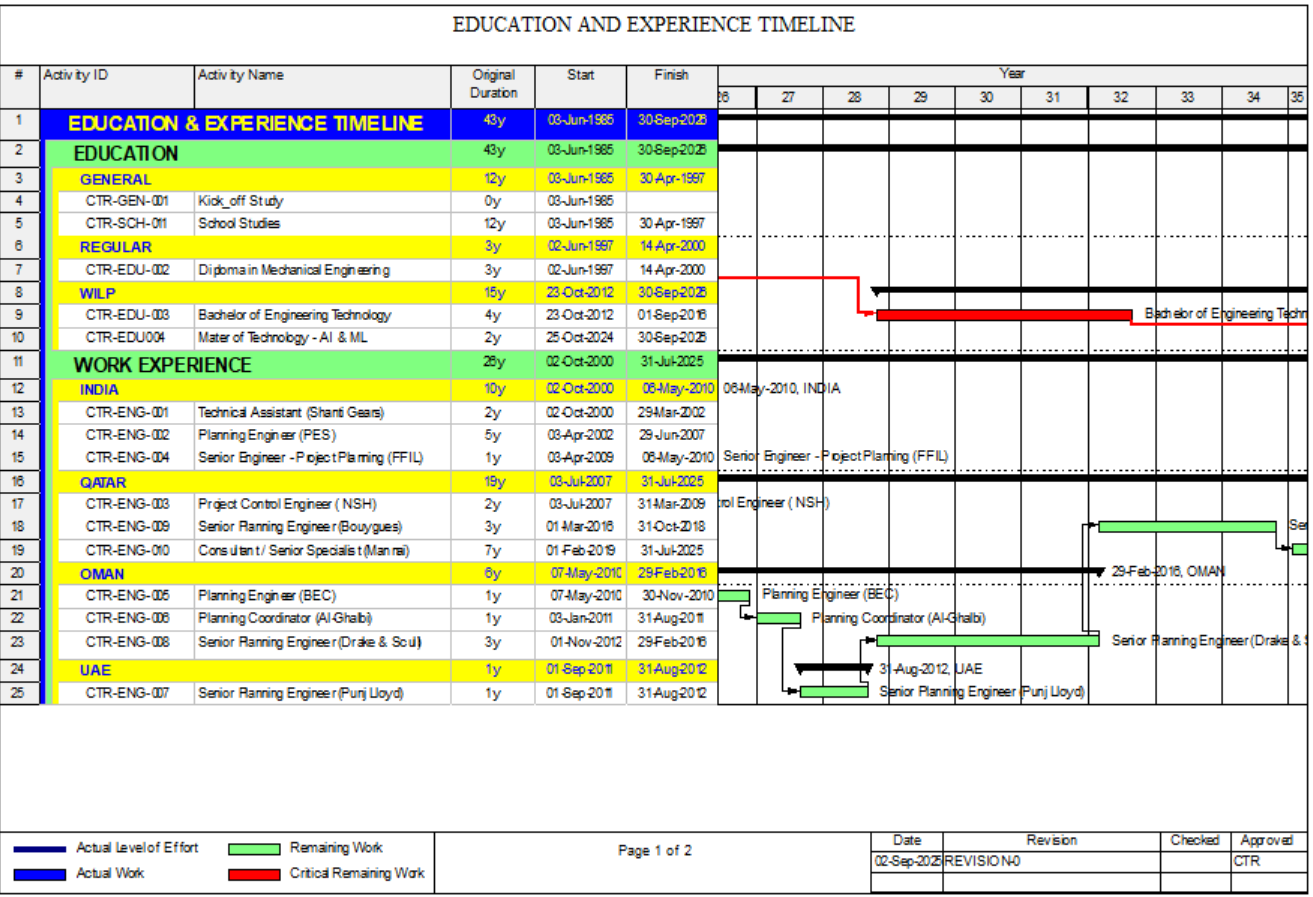The image size is (1313, 897).
Task: Click the Activity ID column header
Action: (x=117, y=86)
